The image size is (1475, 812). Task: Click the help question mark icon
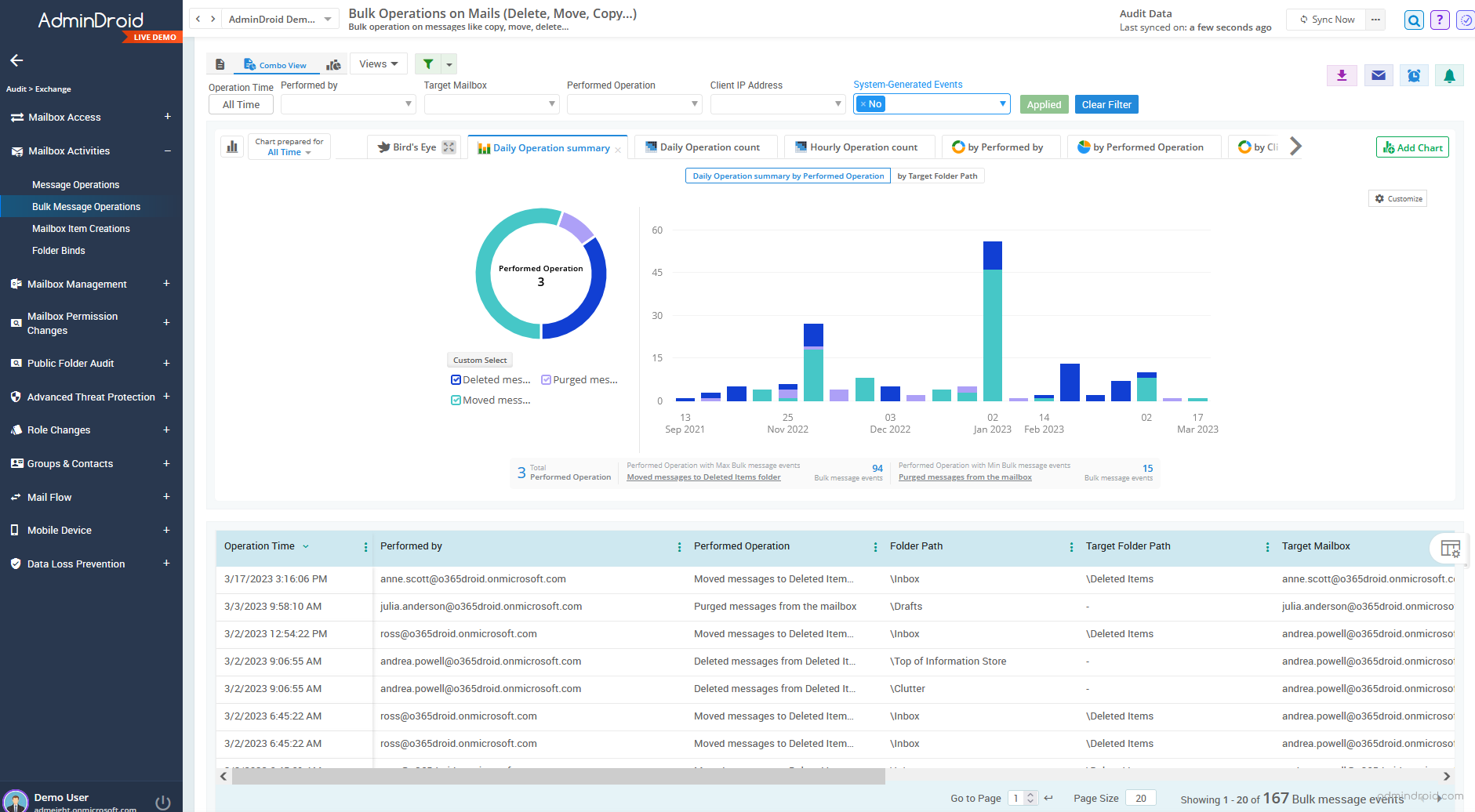(x=1440, y=20)
